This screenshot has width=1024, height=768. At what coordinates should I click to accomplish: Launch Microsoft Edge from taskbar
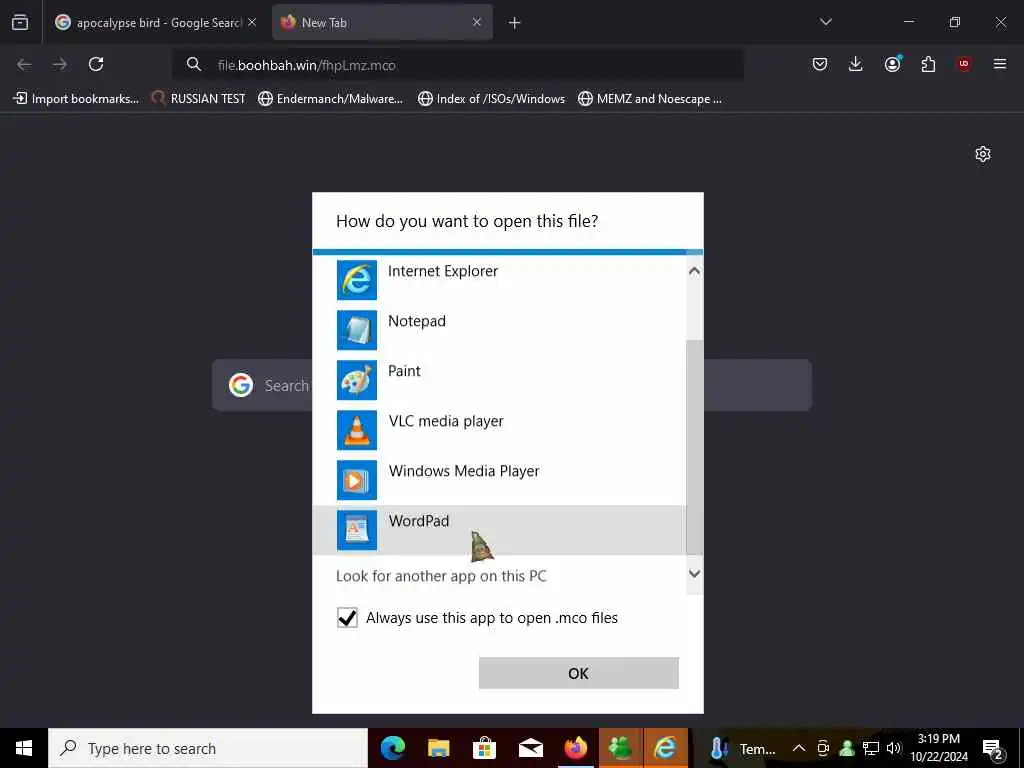coord(392,748)
